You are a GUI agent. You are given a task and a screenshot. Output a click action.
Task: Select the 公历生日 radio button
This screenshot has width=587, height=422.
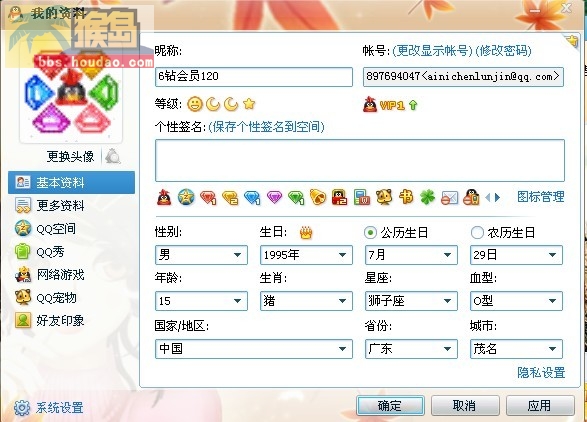tap(370, 233)
